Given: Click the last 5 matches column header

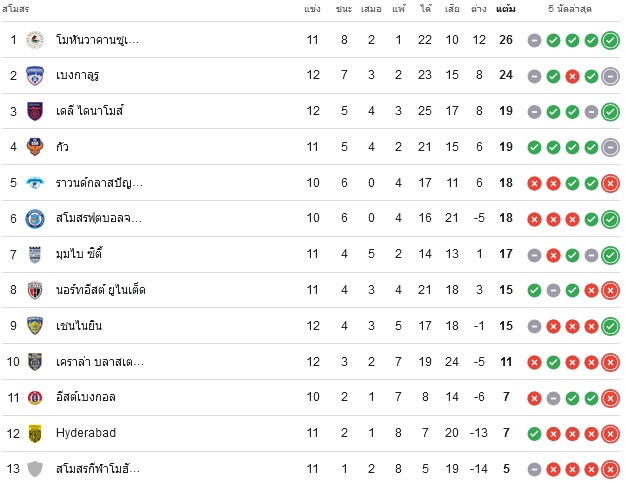Looking at the screenshot, I should coord(570,9).
